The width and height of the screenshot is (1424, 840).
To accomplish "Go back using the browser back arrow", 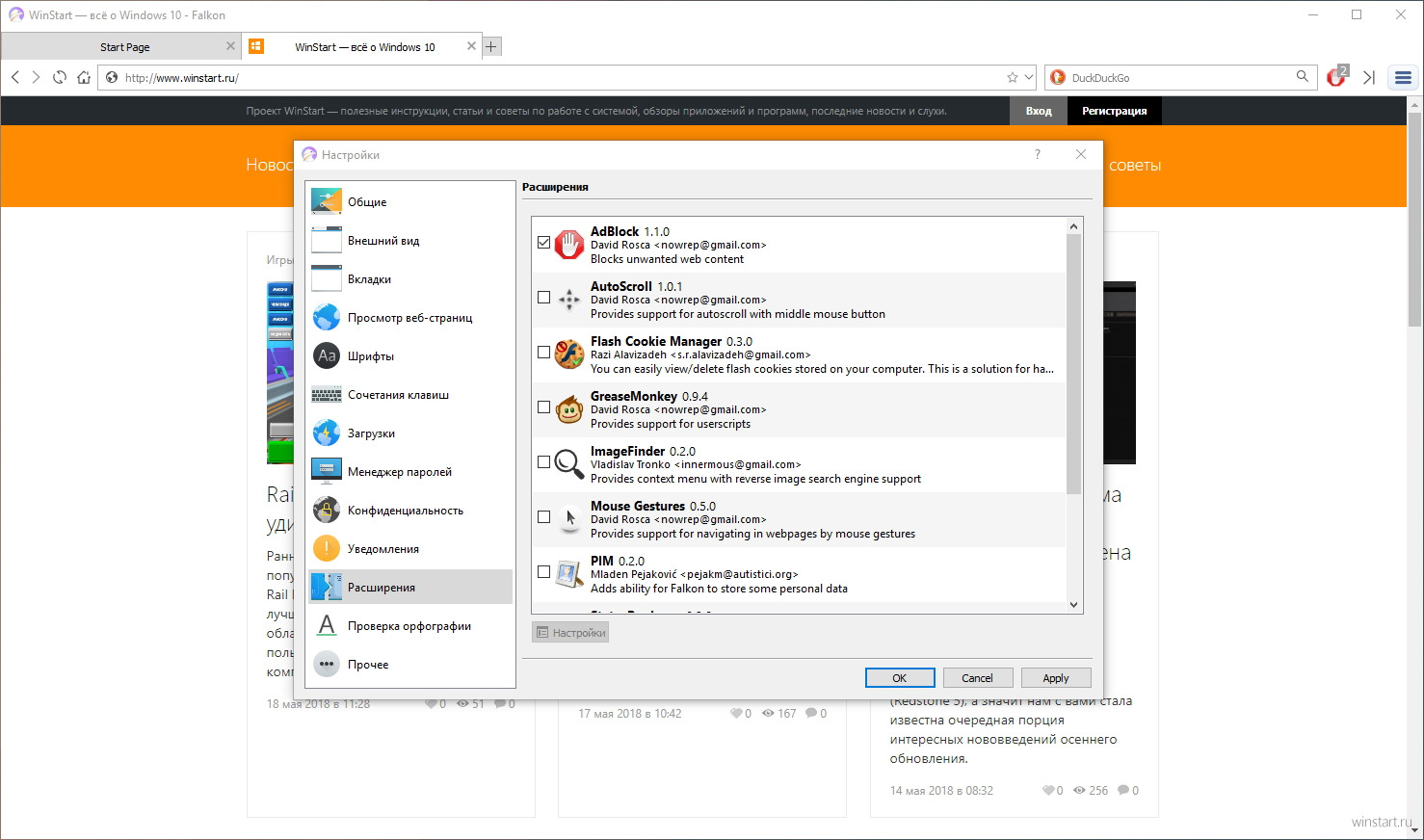I will coord(14,77).
